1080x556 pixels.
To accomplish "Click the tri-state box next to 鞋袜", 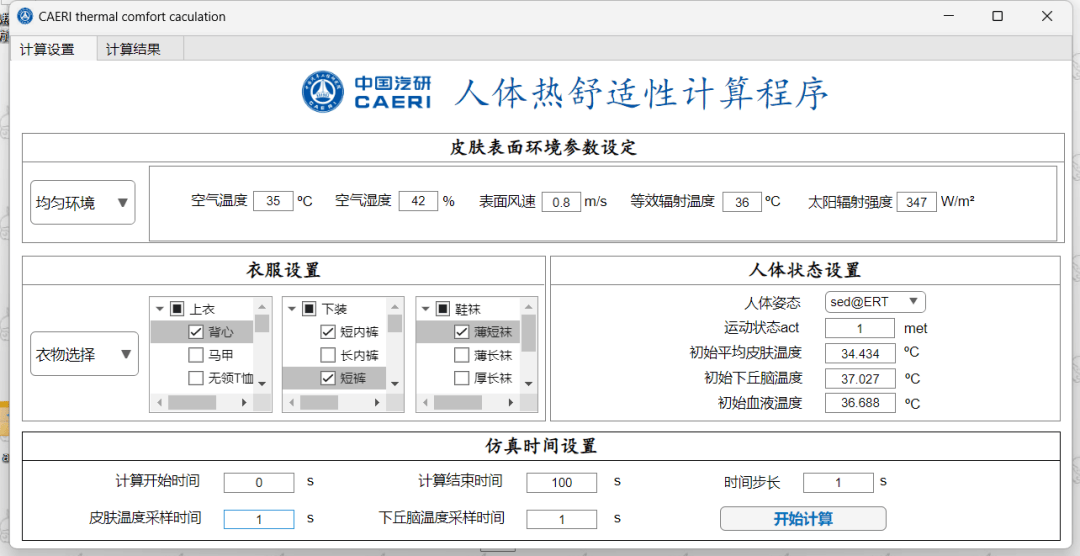I will pos(442,309).
